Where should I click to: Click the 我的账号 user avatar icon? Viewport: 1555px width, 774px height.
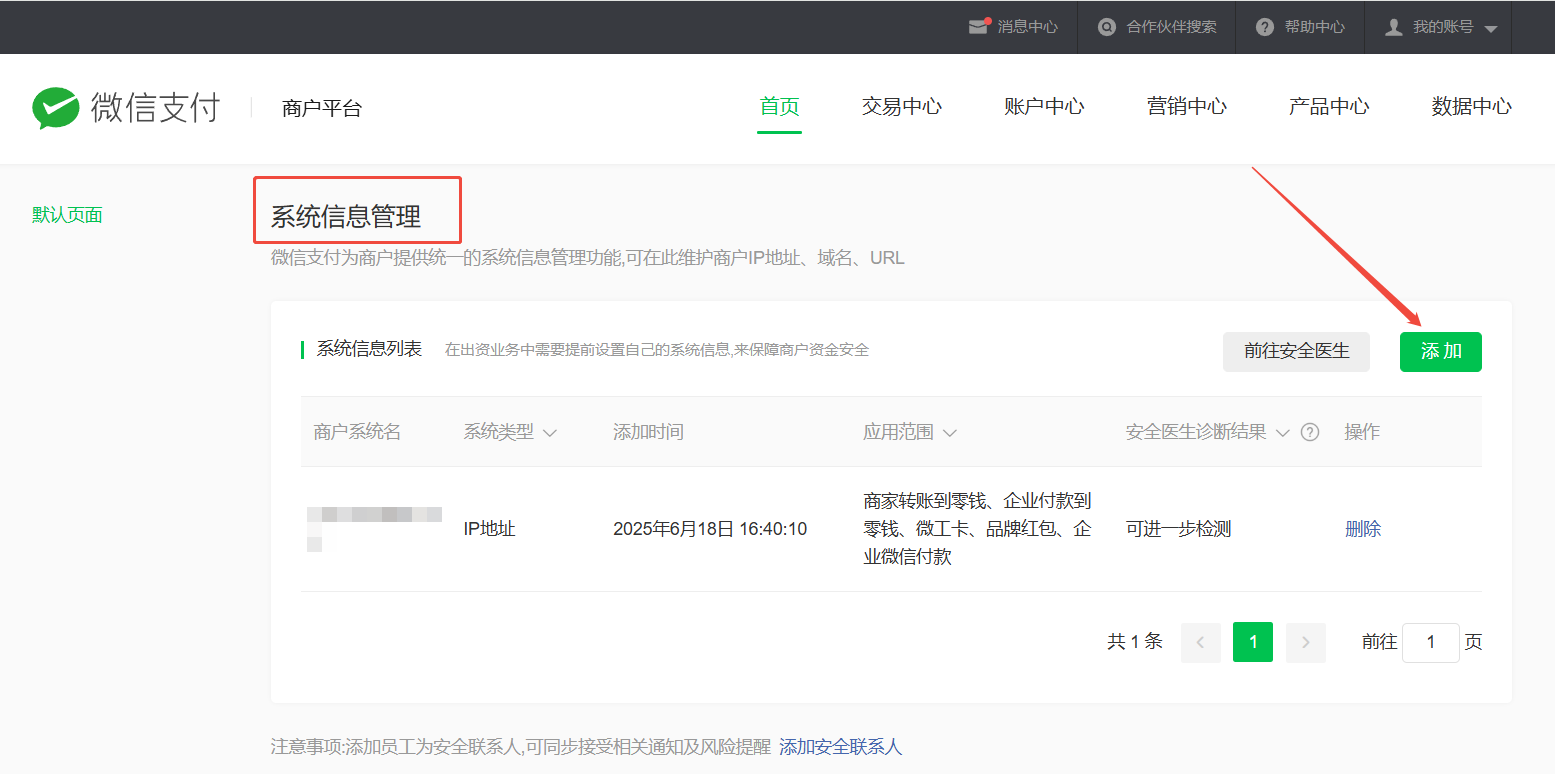[1393, 27]
